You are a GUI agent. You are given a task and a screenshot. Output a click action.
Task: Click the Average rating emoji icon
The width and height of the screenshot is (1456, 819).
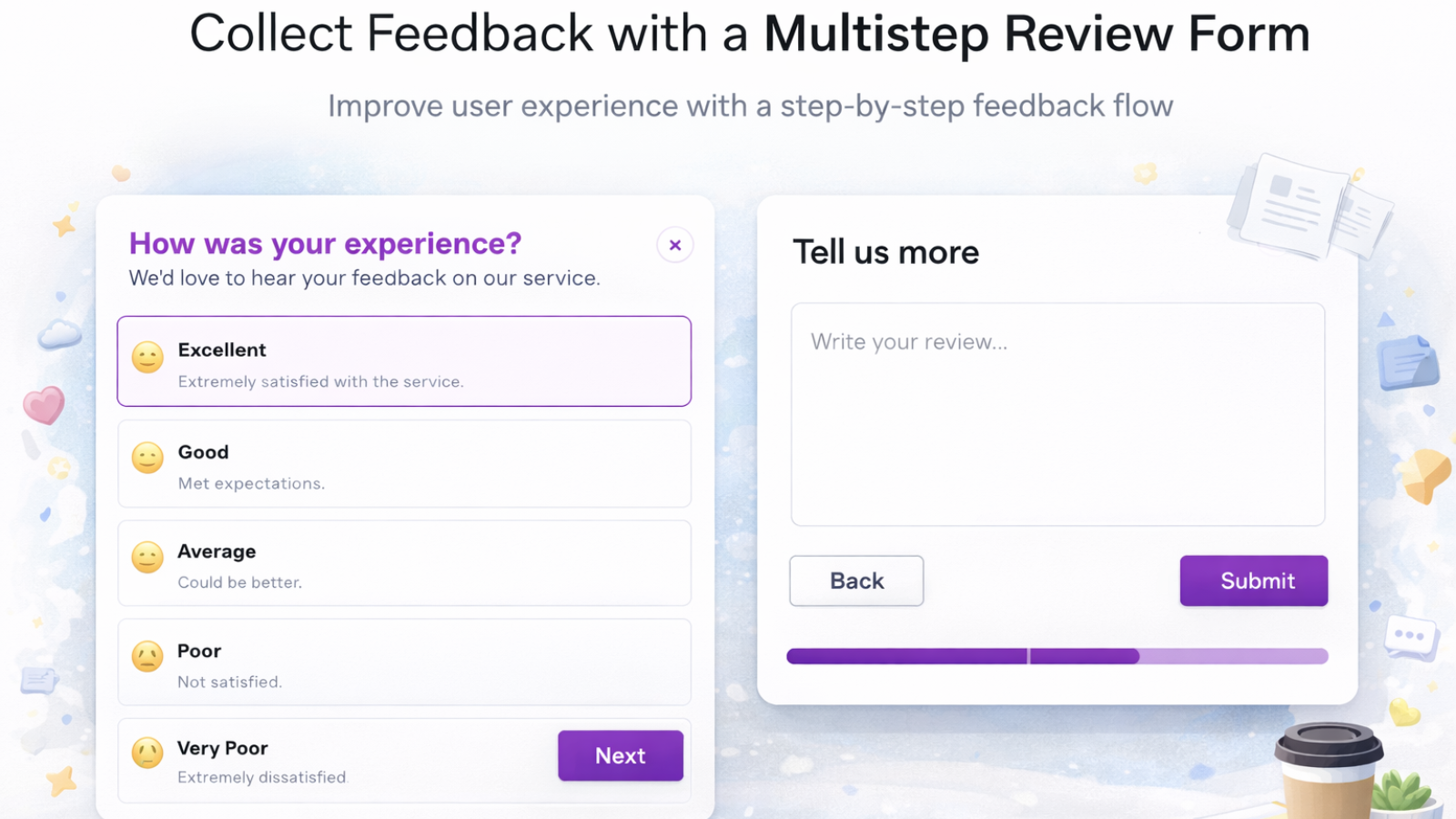tap(147, 558)
